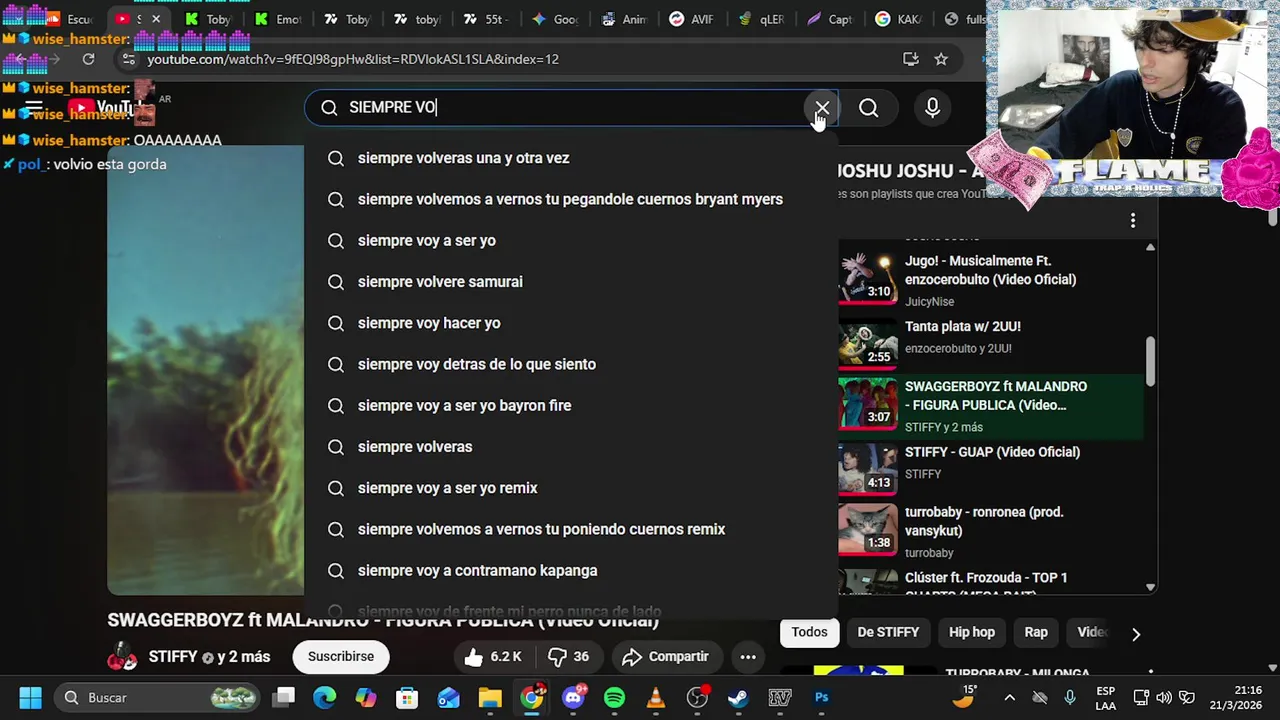
Task: Click the Compartir share button
Action: point(665,657)
